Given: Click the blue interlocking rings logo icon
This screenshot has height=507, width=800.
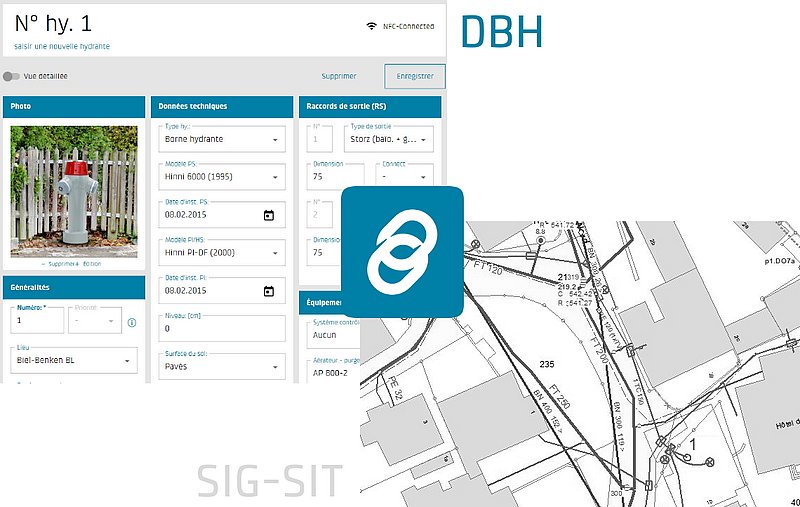Looking at the screenshot, I should click(x=403, y=252).
